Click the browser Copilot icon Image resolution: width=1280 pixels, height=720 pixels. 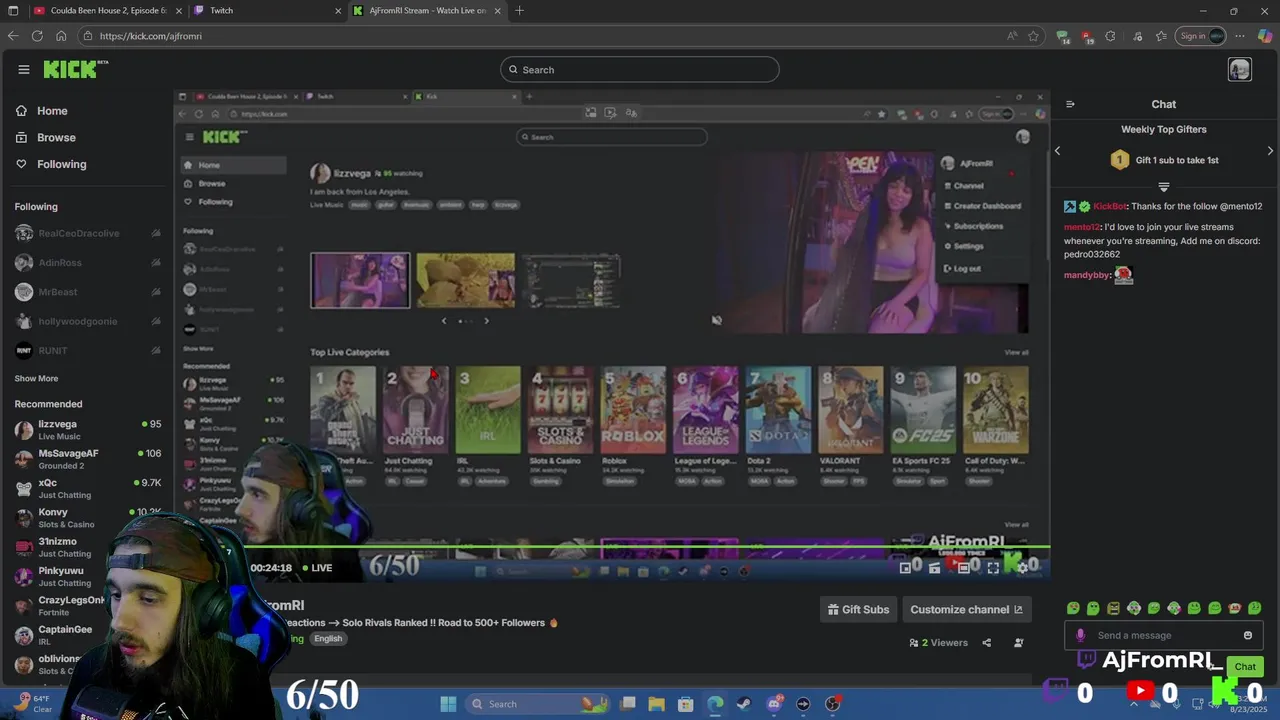pos(1265,36)
